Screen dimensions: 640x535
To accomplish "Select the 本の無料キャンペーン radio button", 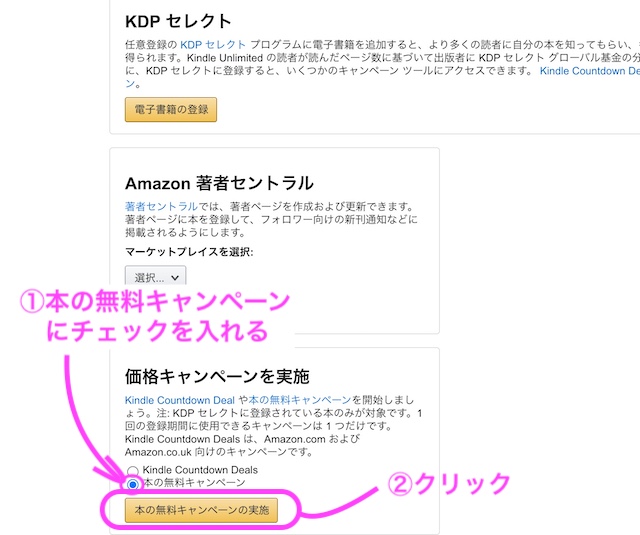I will (132, 484).
